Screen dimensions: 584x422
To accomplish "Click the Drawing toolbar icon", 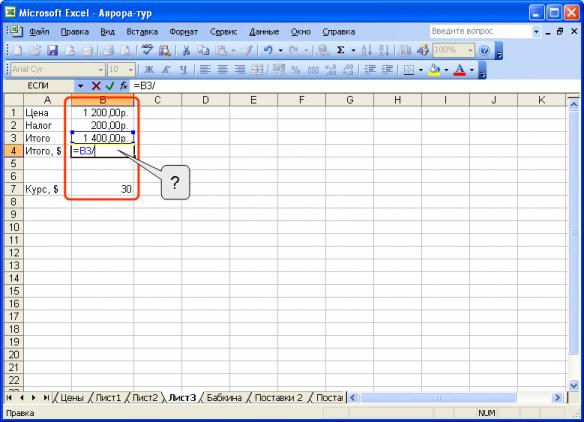I will pos(423,50).
